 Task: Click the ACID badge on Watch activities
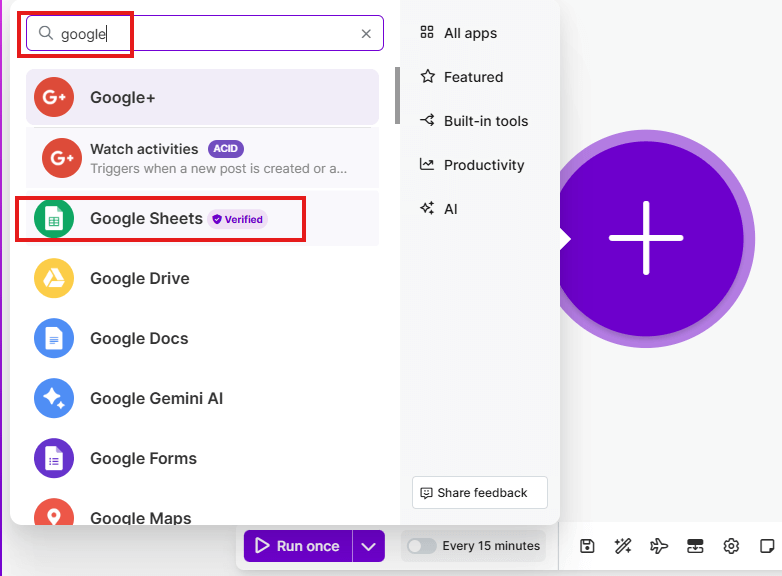225,149
